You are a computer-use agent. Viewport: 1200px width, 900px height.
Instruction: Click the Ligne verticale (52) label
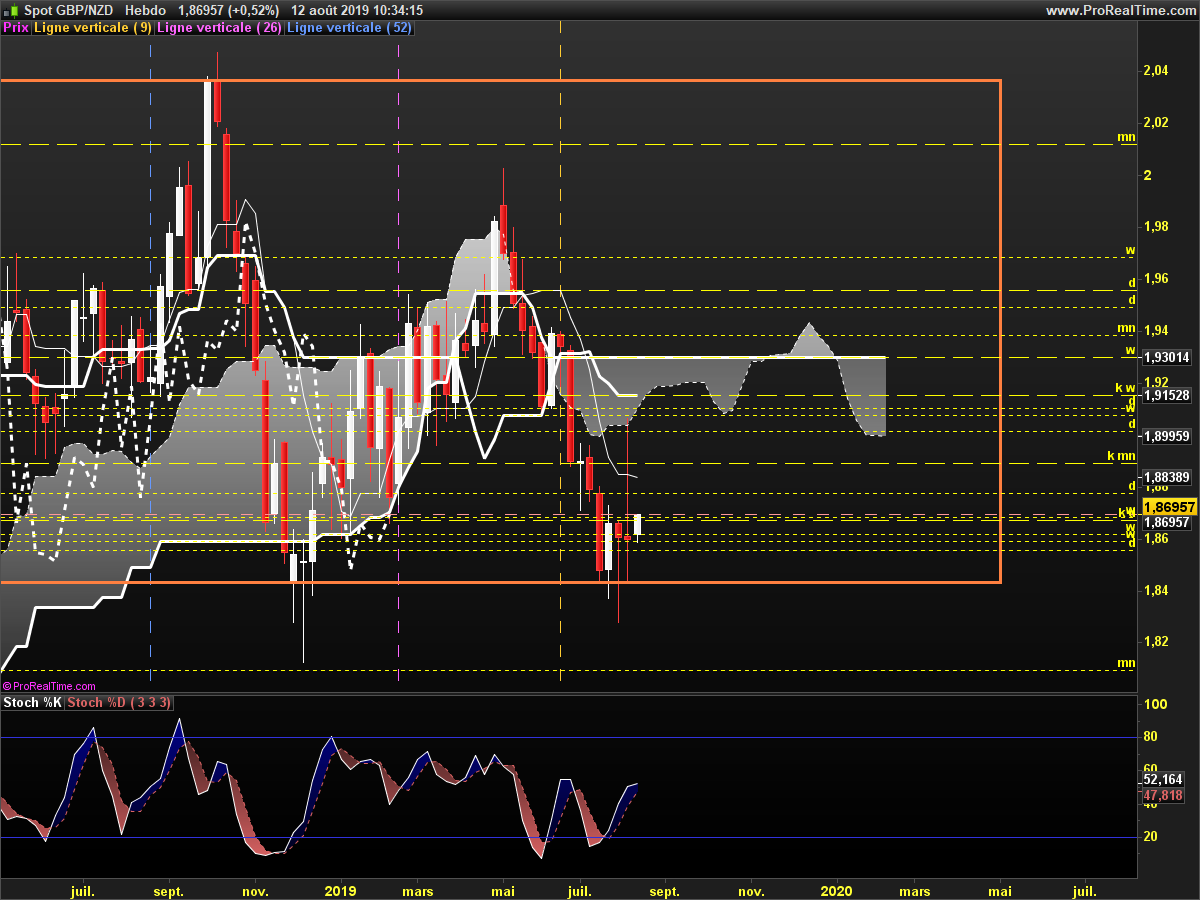[349, 28]
